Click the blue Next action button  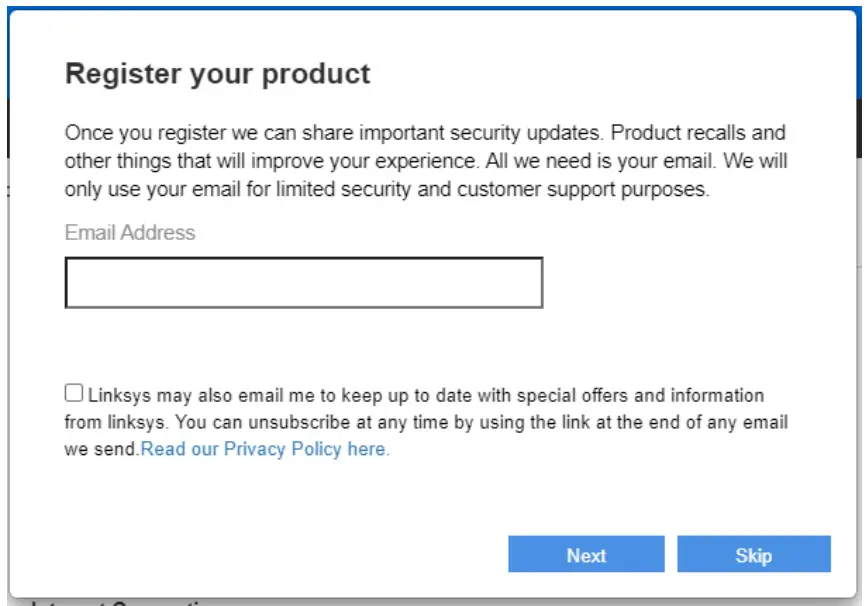[587, 555]
